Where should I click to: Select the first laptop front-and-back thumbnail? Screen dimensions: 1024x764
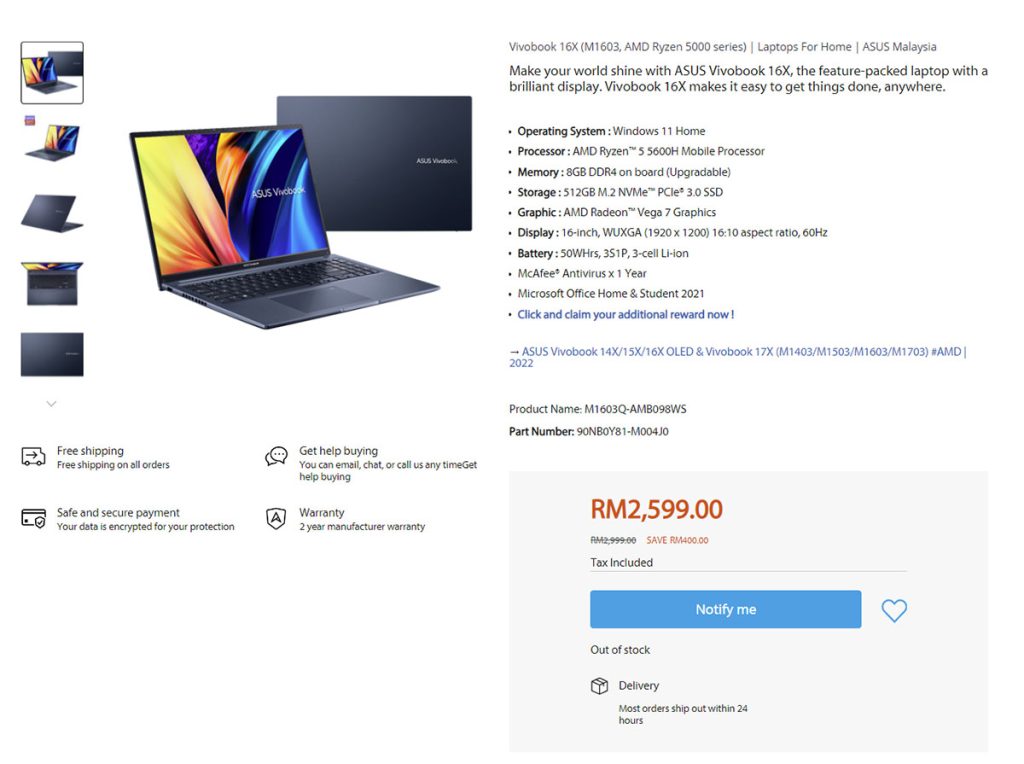[x=52, y=72]
